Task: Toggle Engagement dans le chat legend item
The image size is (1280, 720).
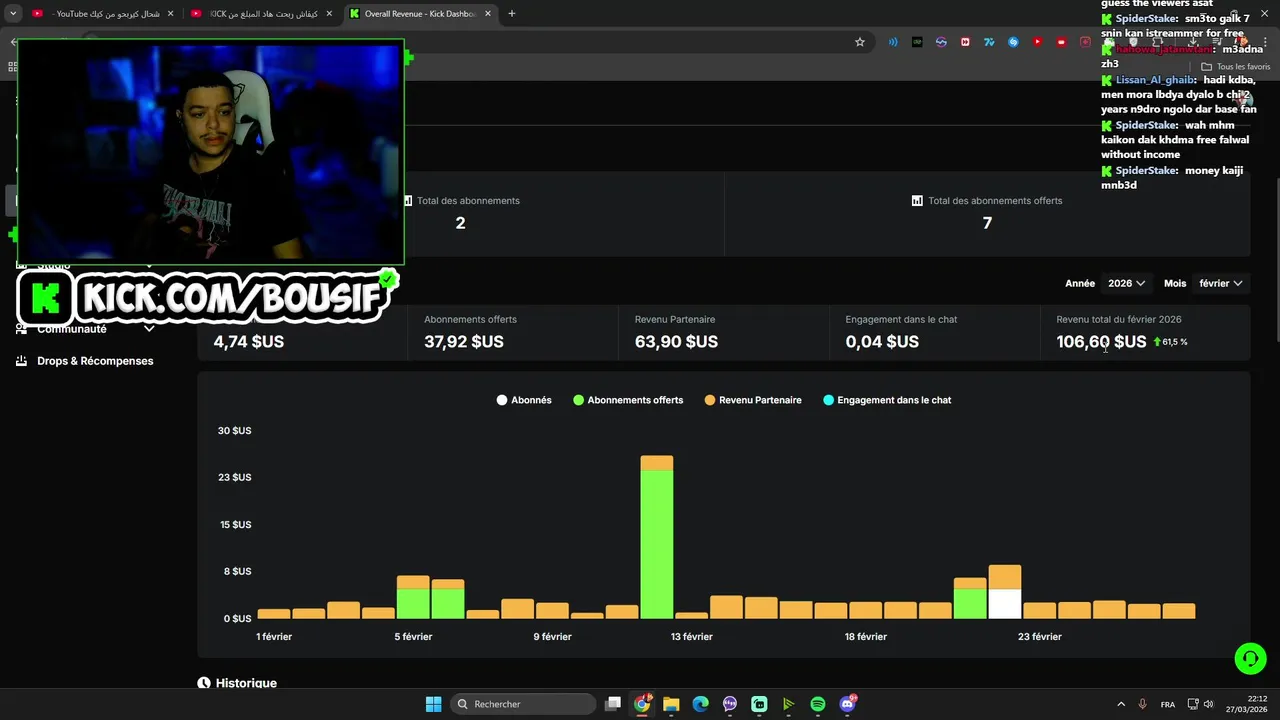Action: coord(887,400)
